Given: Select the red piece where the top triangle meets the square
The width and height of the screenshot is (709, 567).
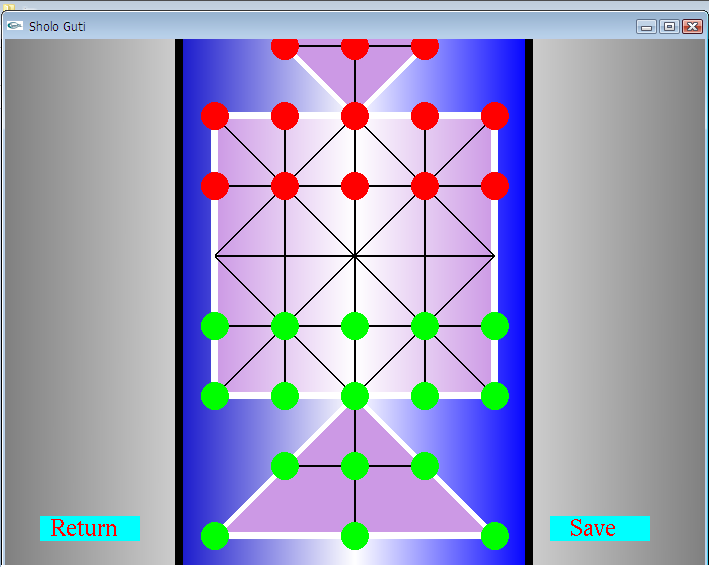Looking at the screenshot, I should [355, 116].
